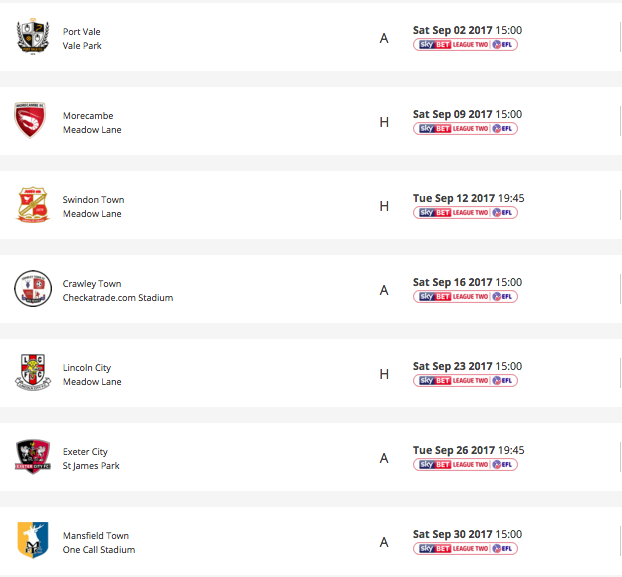Click the Sat Sep 16 2017 date
Image resolution: width=622 pixels, height=577 pixels.
[452, 282]
